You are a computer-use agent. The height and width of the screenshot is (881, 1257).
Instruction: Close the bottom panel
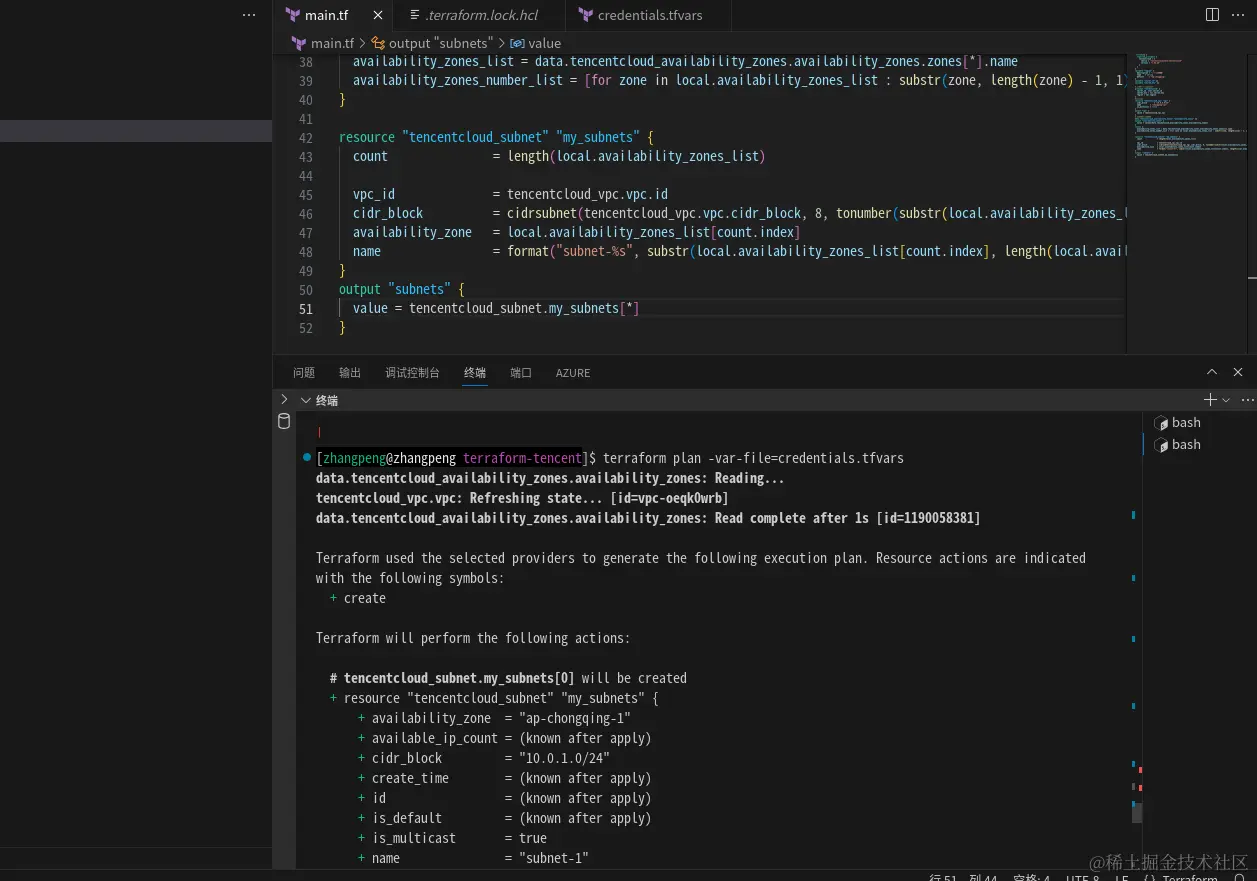pos(1238,372)
